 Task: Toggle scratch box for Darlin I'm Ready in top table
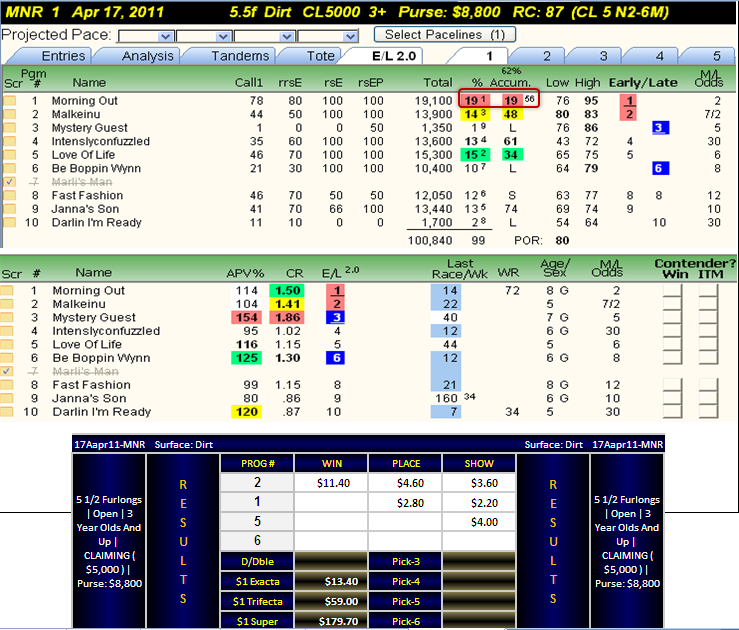pos(10,222)
